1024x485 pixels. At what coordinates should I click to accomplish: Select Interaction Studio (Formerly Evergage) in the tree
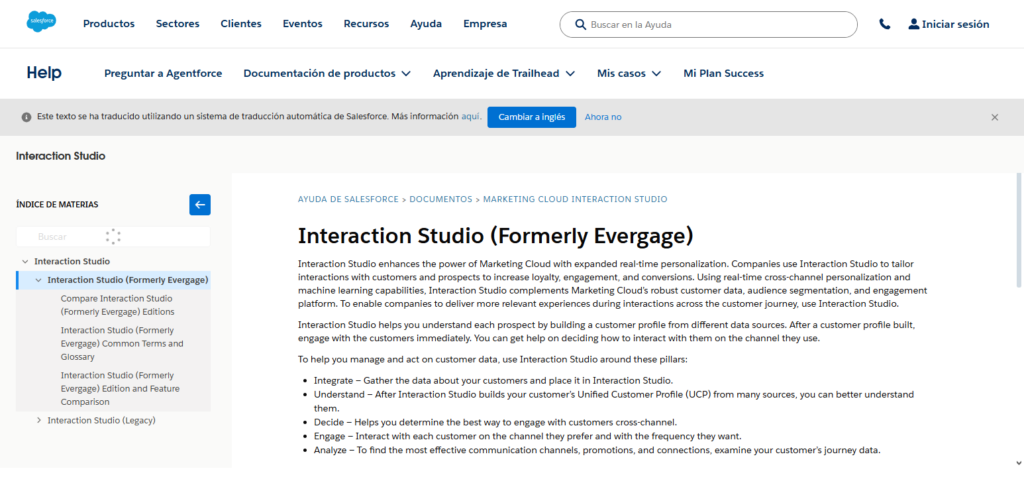128,280
